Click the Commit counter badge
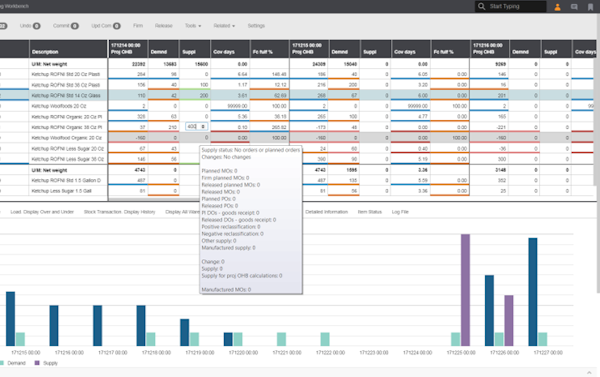The image size is (600, 377). coord(75,26)
